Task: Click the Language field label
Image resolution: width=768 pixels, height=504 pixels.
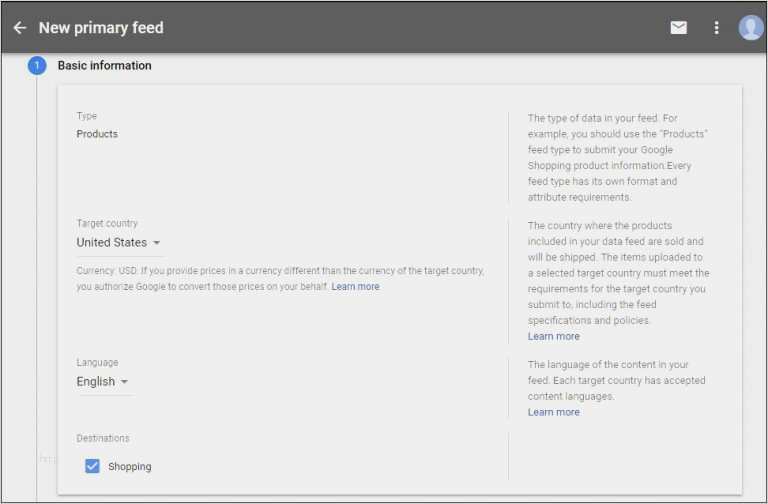Action: (x=97, y=363)
